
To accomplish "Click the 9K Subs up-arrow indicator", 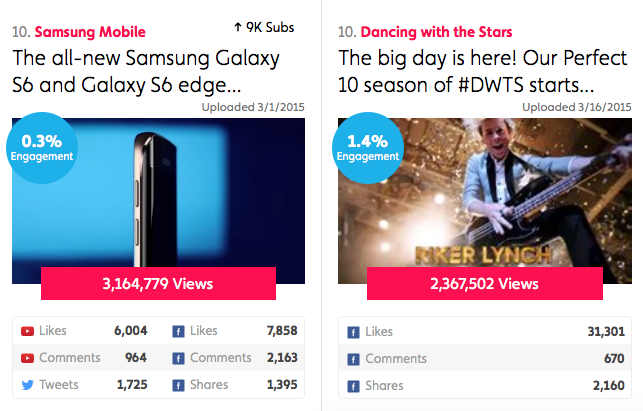I will coord(238,27).
